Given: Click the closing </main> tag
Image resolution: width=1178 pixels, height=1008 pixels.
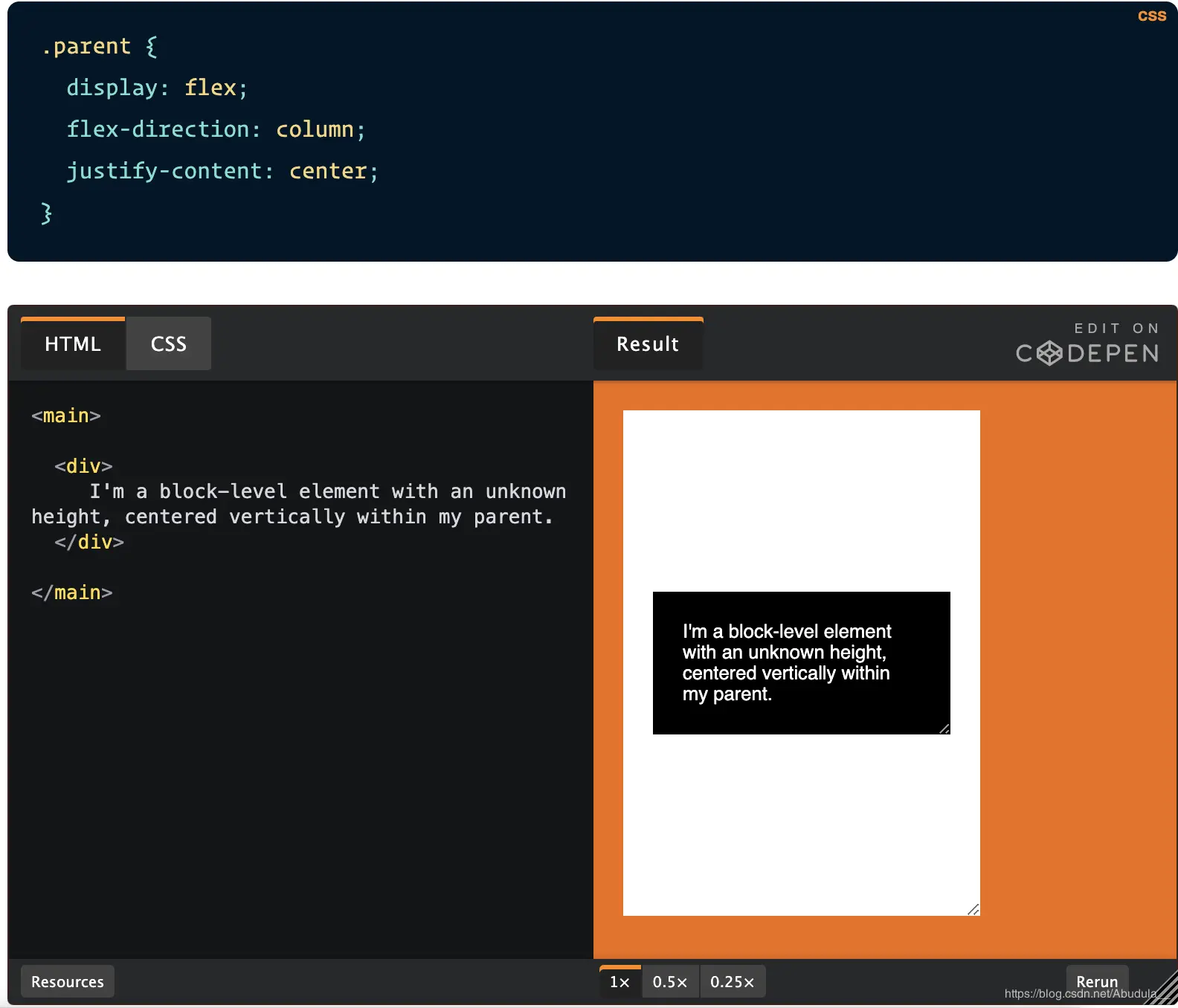Looking at the screenshot, I should point(72,592).
